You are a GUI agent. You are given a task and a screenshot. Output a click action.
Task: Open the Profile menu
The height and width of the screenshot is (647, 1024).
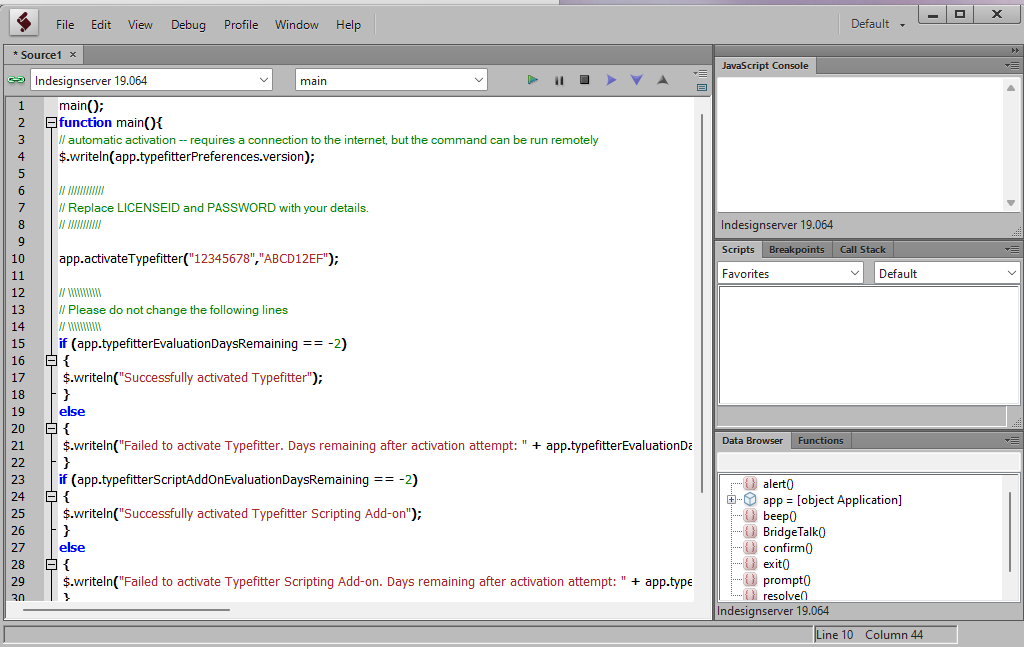point(241,25)
